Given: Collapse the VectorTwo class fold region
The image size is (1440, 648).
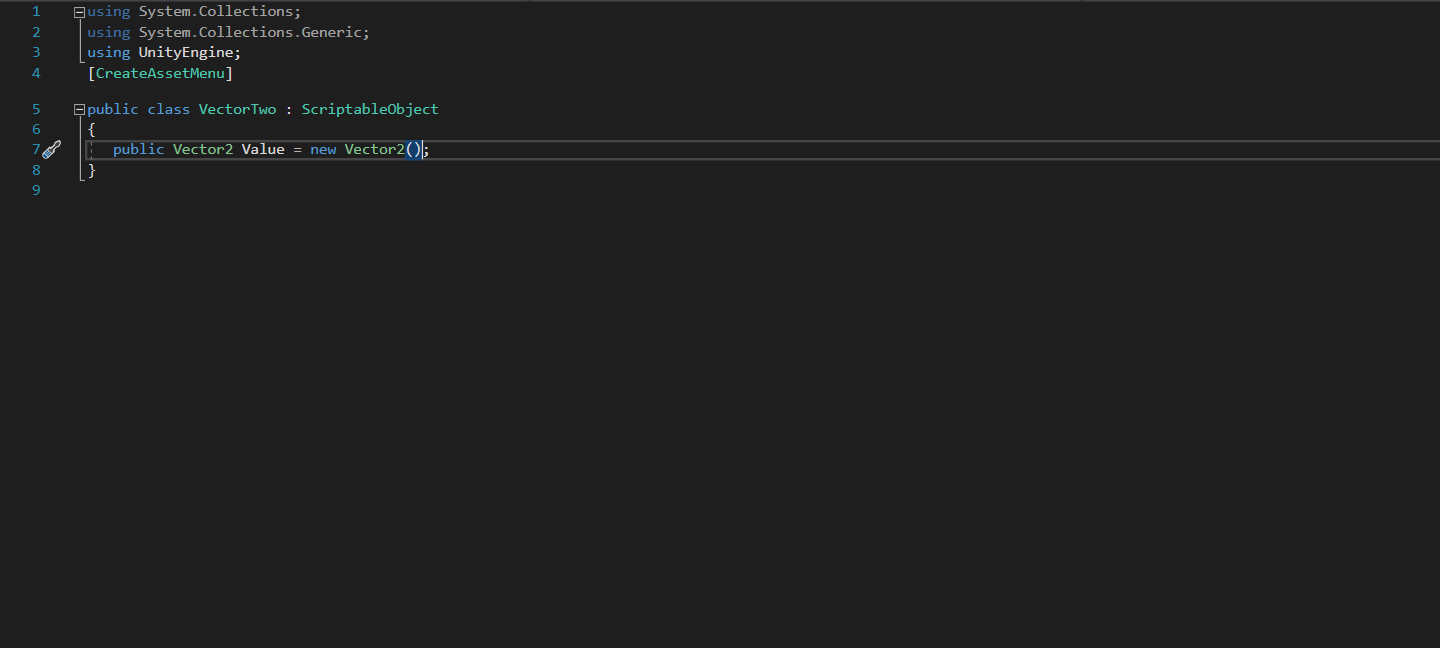Looking at the screenshot, I should pyautogui.click(x=78, y=108).
